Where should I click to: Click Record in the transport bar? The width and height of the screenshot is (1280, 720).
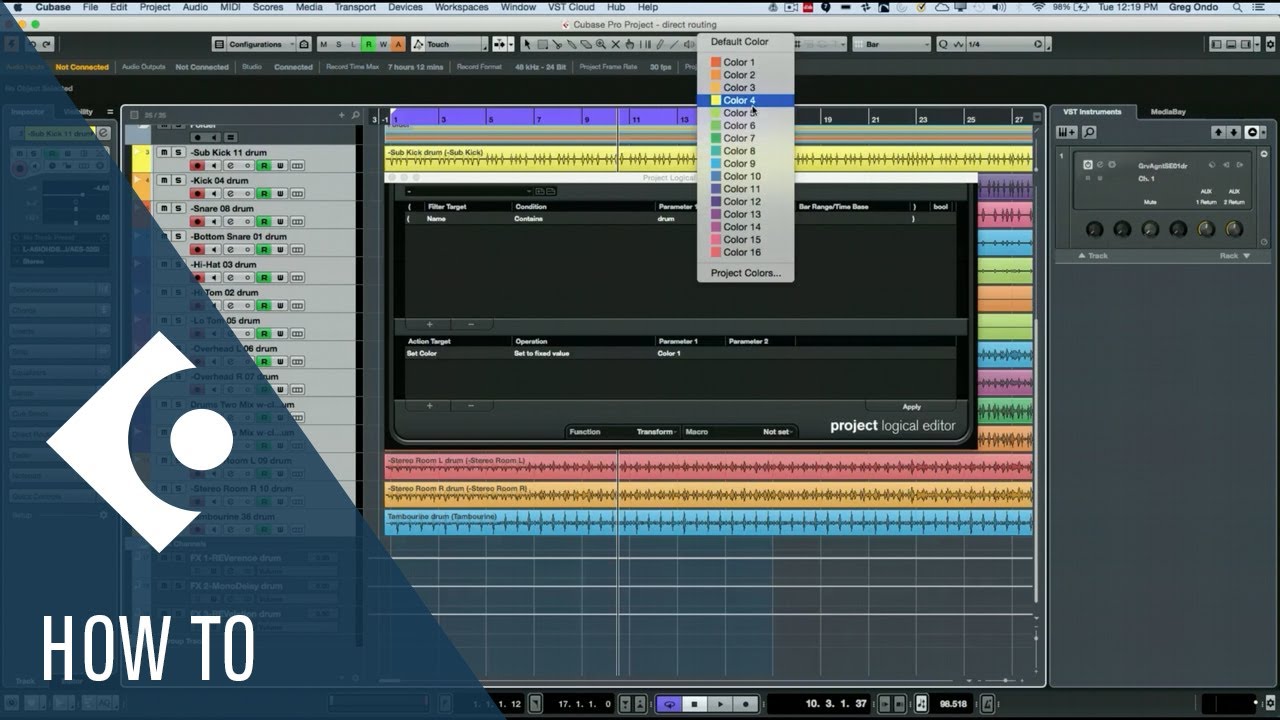[x=745, y=705]
